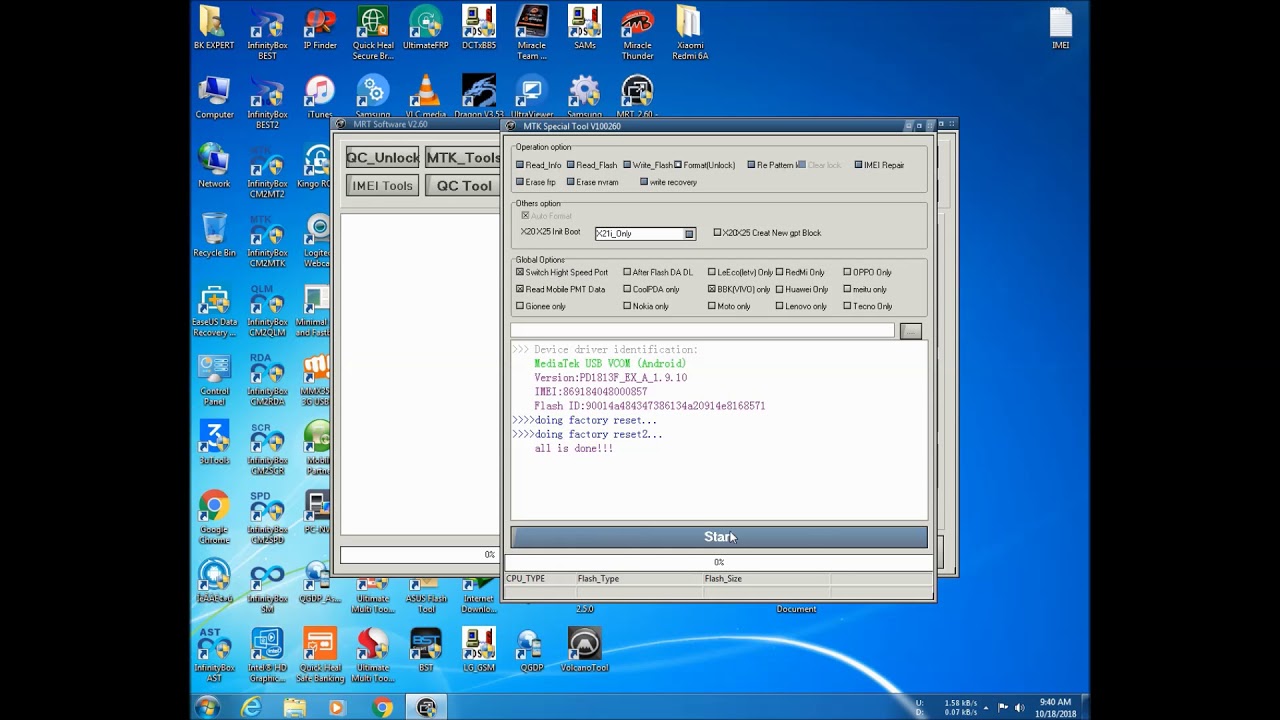Launch the VolcanoTool shortcut

[x=584, y=650]
